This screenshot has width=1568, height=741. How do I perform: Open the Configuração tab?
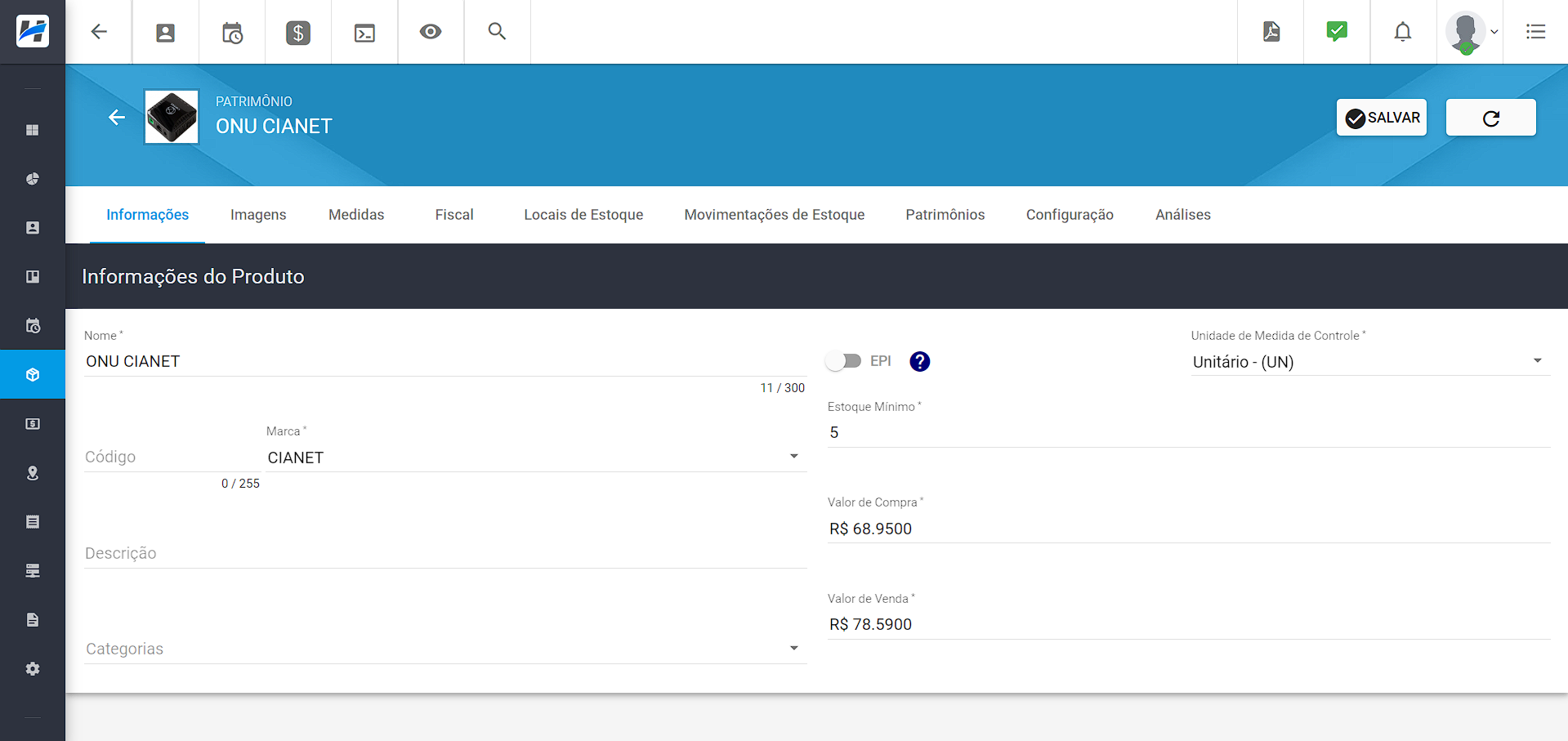click(x=1070, y=215)
